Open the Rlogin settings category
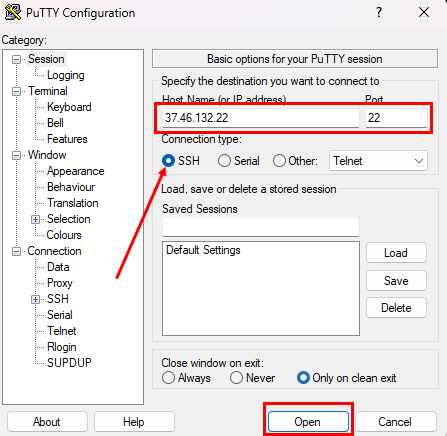The image size is (447, 436). 62,347
